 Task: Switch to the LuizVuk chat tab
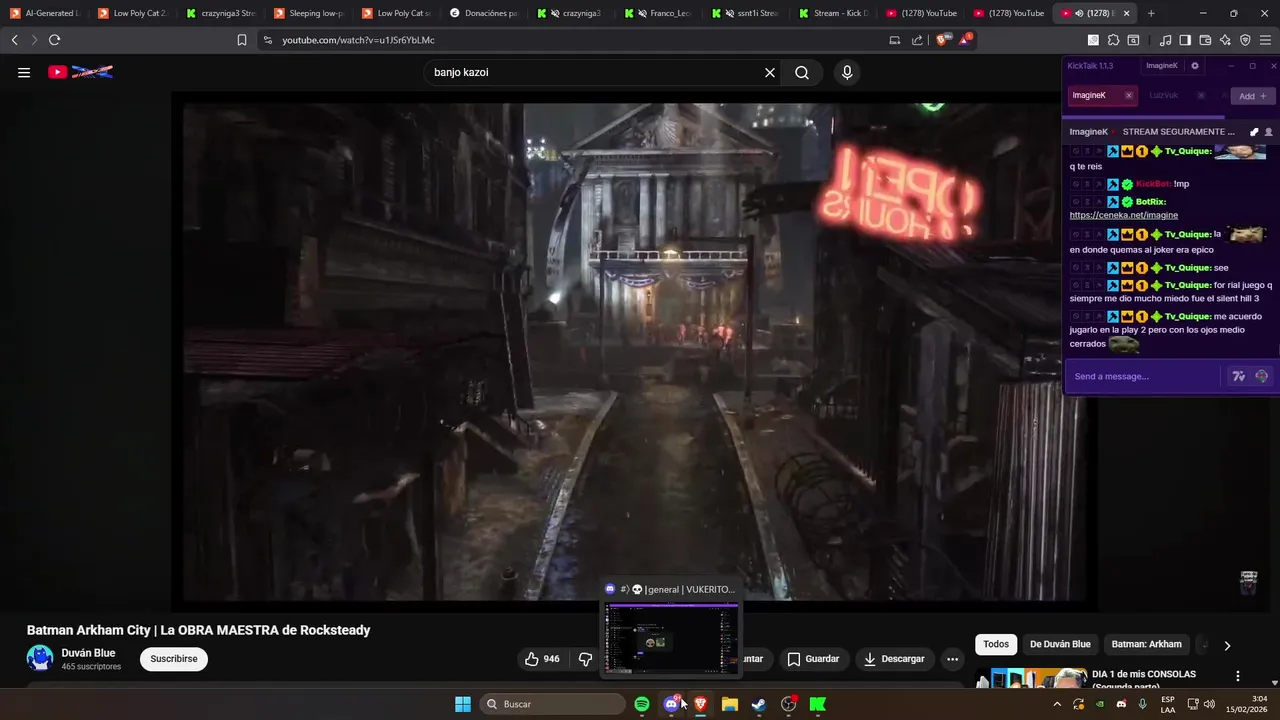click(1164, 96)
